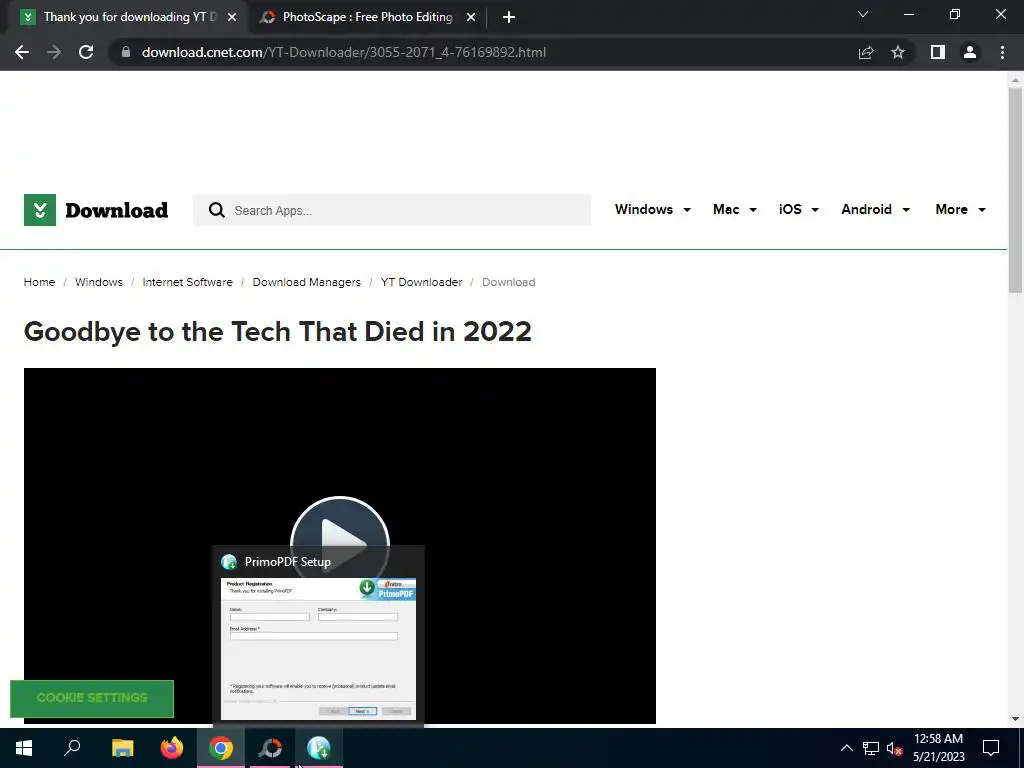Screen dimensions: 1024x768
Task: Click the scrollbar up arrow
Action: pos(1015,80)
